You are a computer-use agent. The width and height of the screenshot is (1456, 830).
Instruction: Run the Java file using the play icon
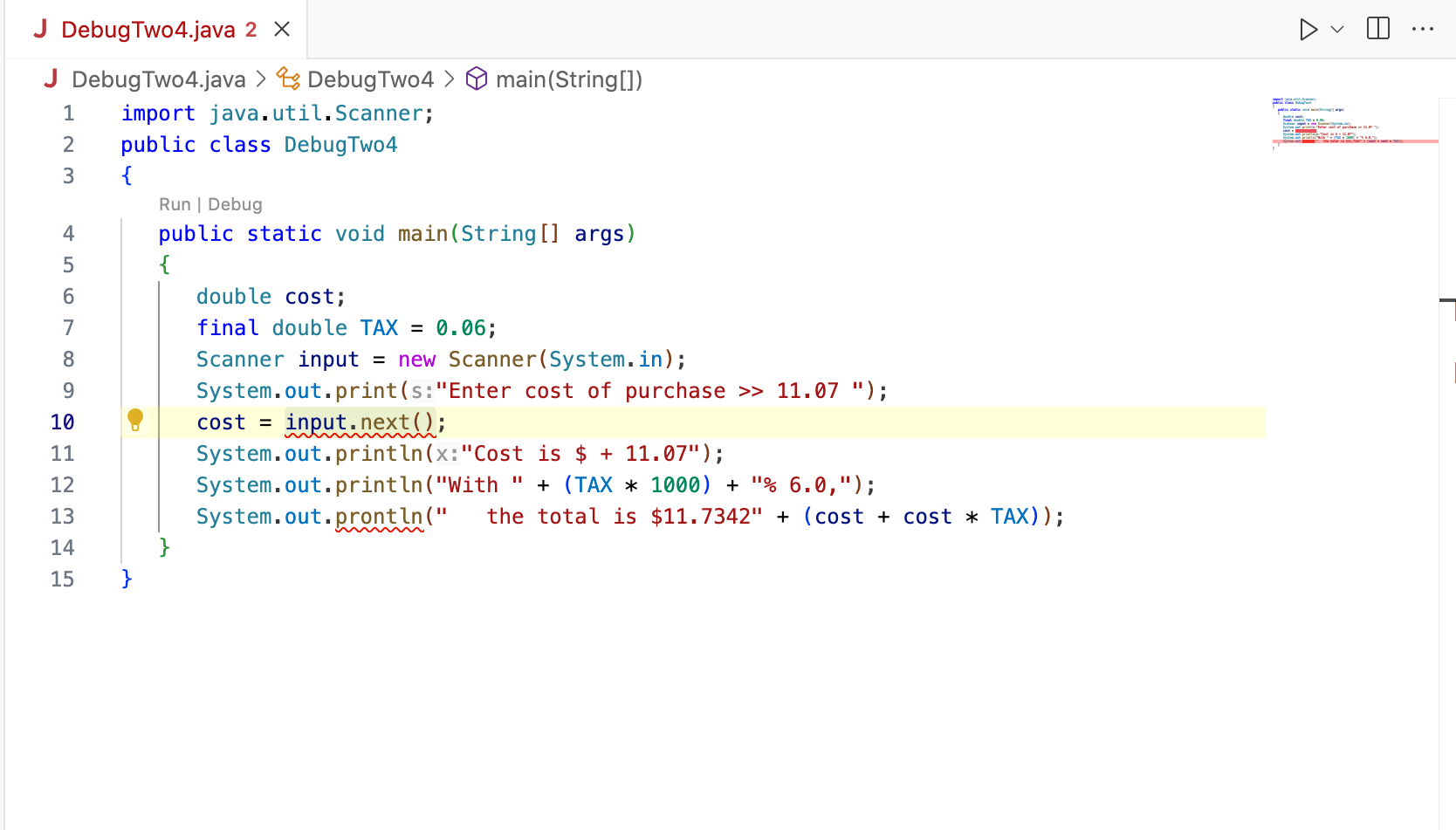1308,29
